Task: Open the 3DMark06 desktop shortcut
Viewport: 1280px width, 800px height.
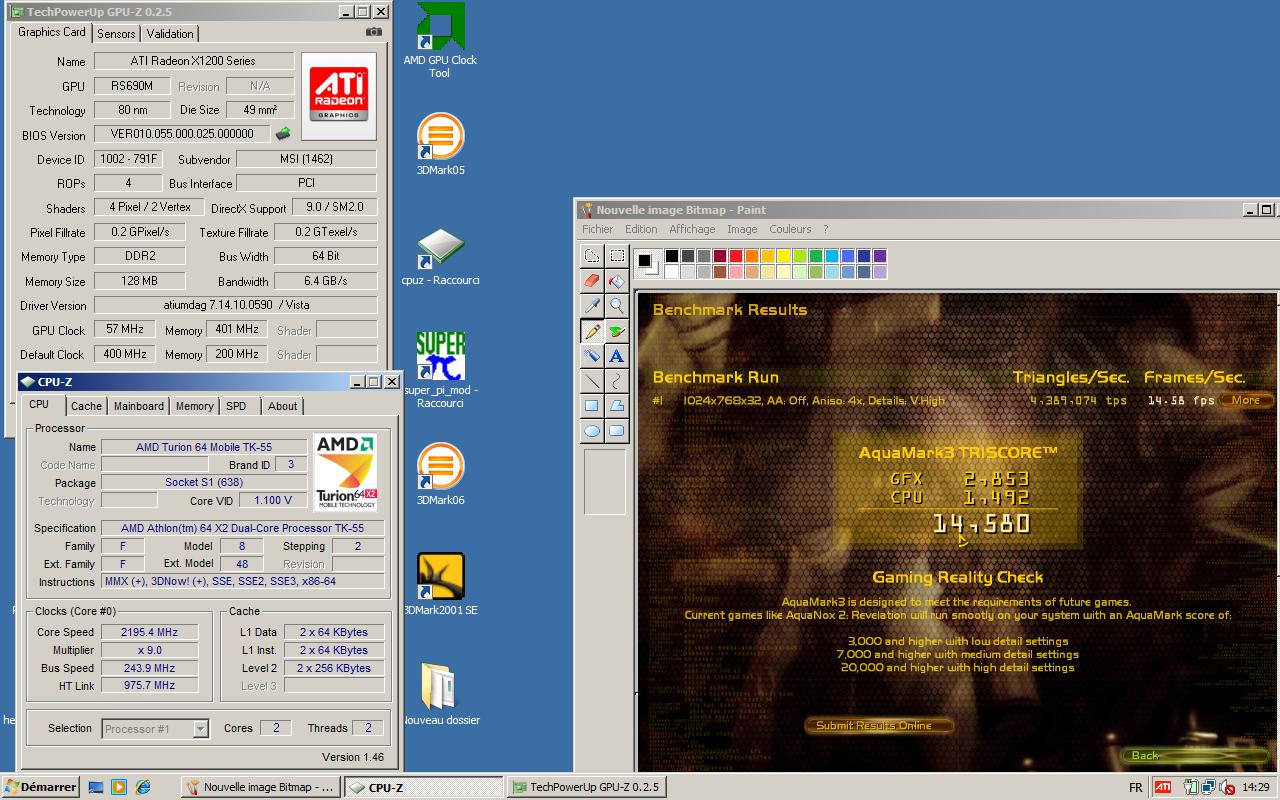Action: 440,475
